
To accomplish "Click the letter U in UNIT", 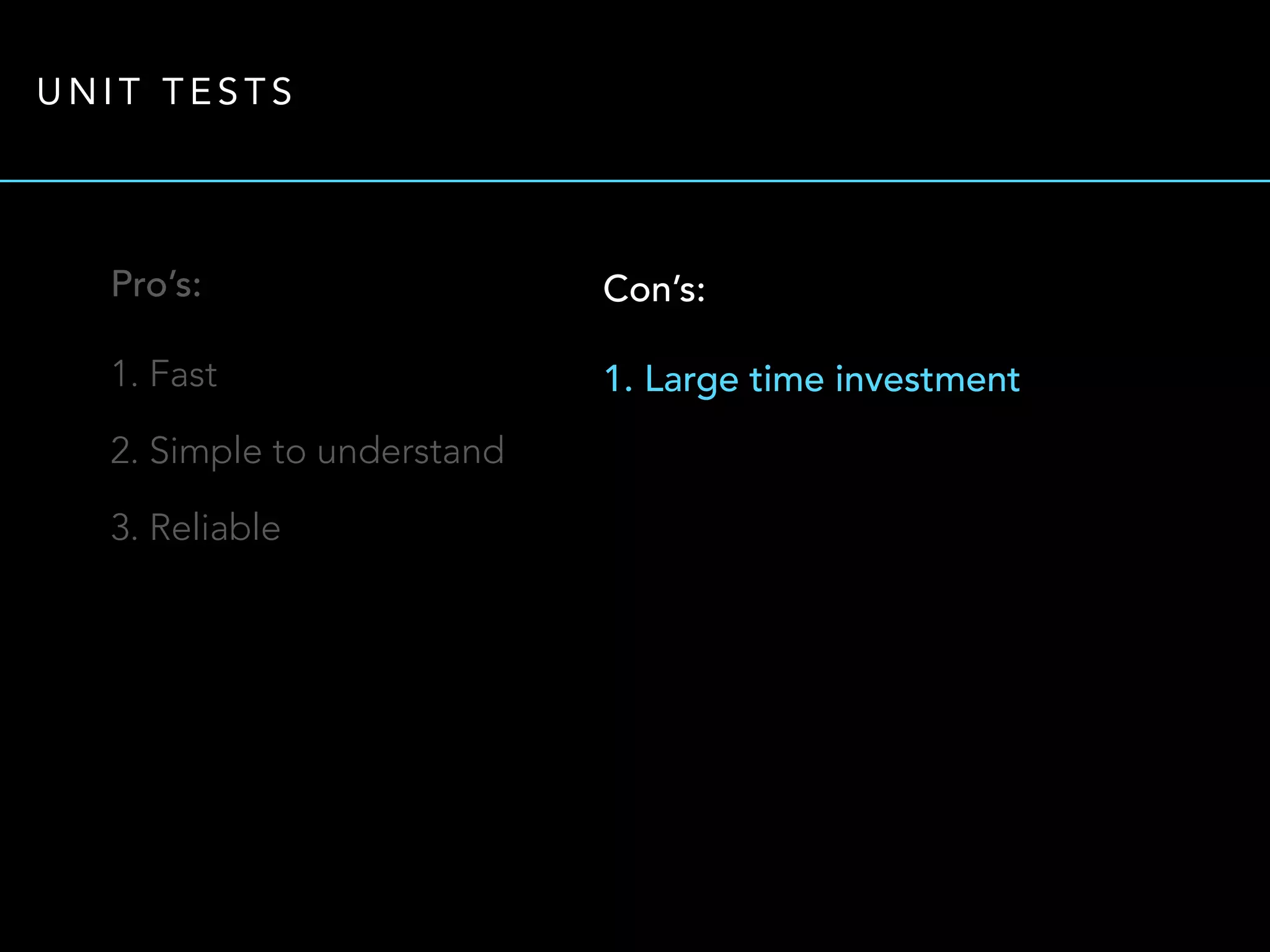I will (48, 92).
